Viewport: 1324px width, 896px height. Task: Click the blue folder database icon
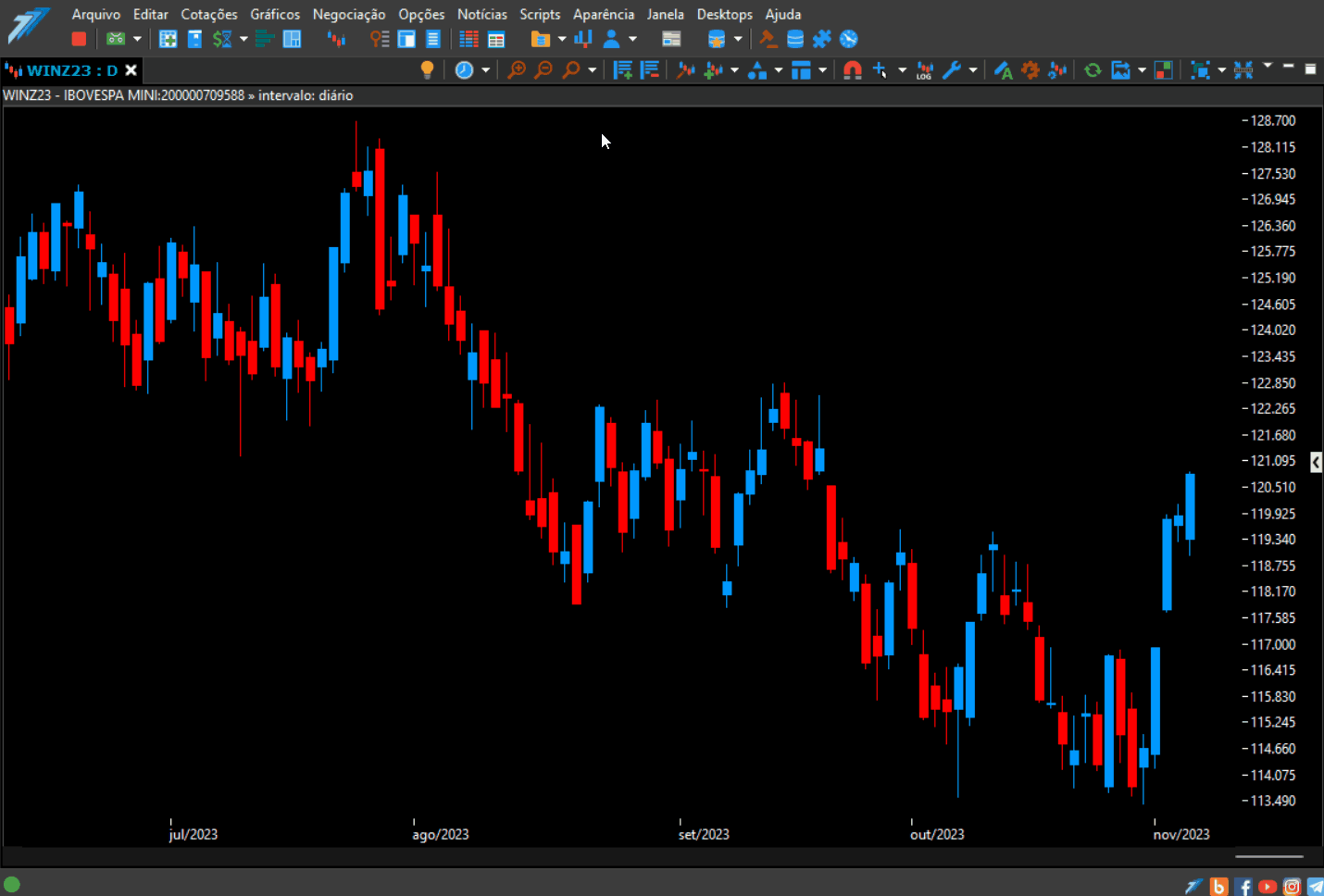point(541,39)
